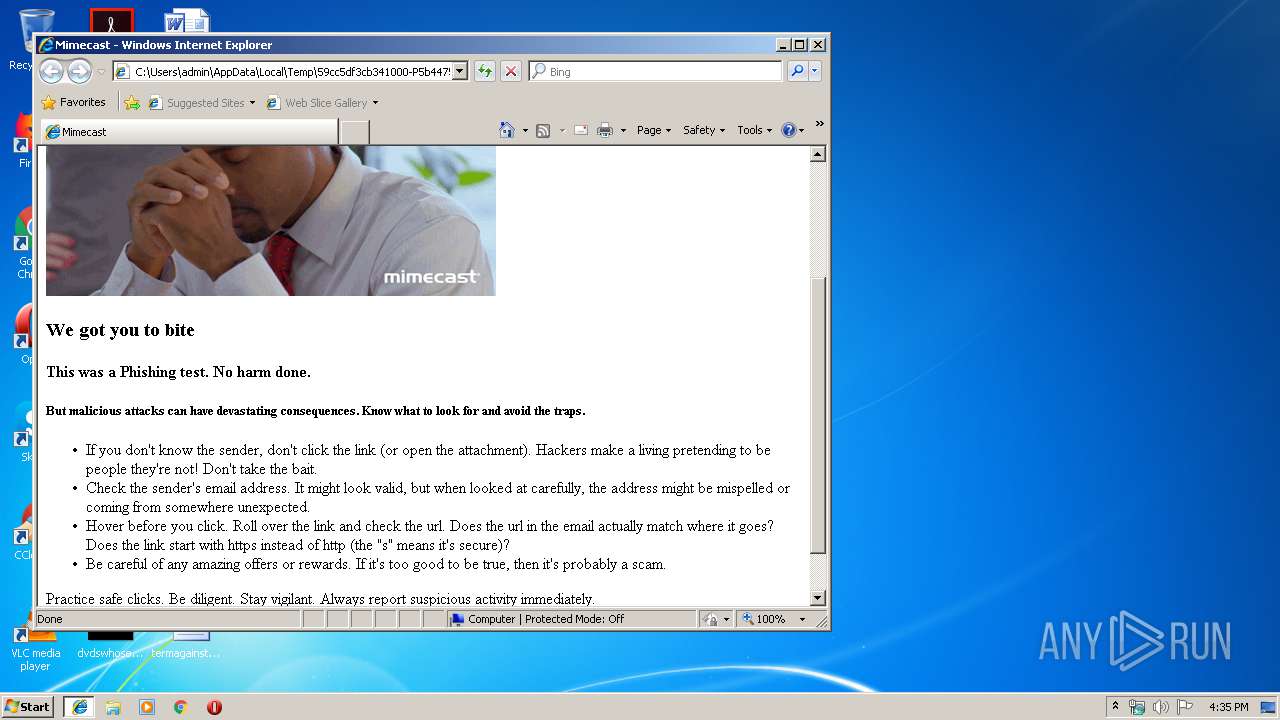This screenshot has width=1280, height=720.
Task: Expand the Home button dropdown arrow
Action: click(525, 130)
